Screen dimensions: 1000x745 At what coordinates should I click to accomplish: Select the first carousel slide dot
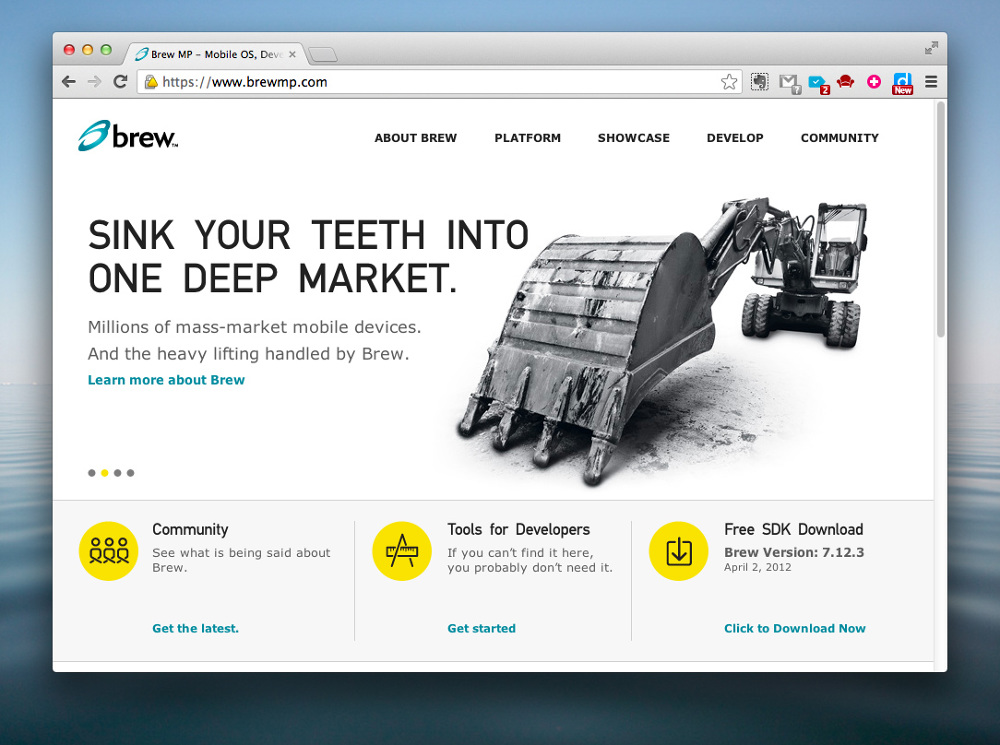click(92, 473)
